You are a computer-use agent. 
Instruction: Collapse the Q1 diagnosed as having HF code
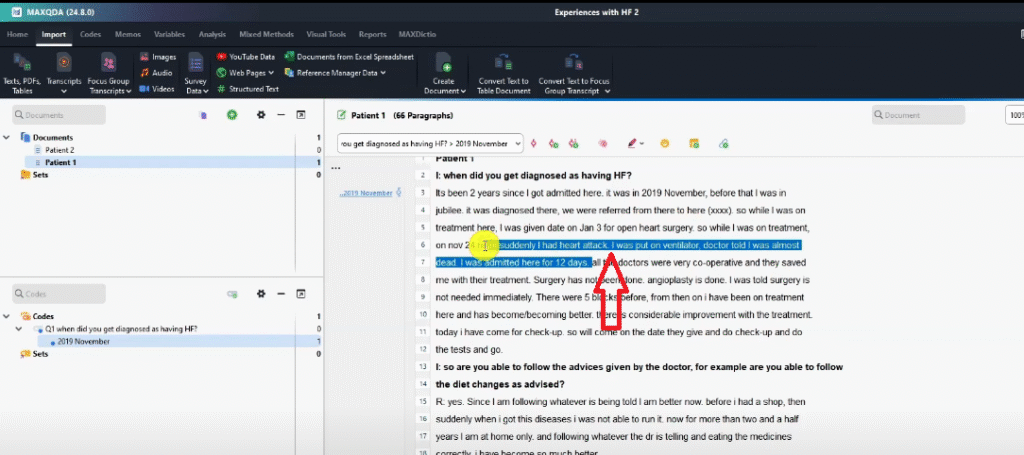(19, 329)
